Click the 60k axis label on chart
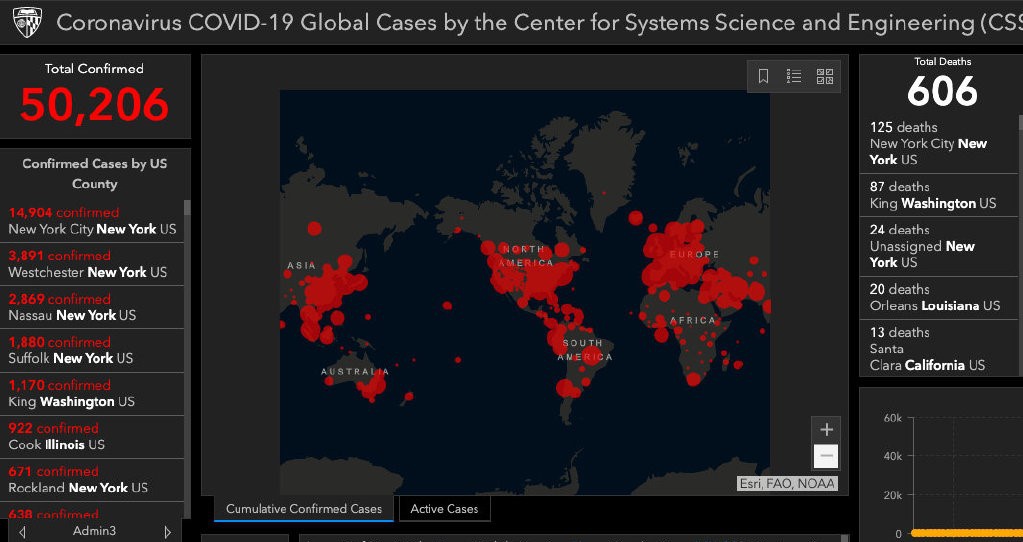The height and width of the screenshot is (542, 1023). click(893, 417)
